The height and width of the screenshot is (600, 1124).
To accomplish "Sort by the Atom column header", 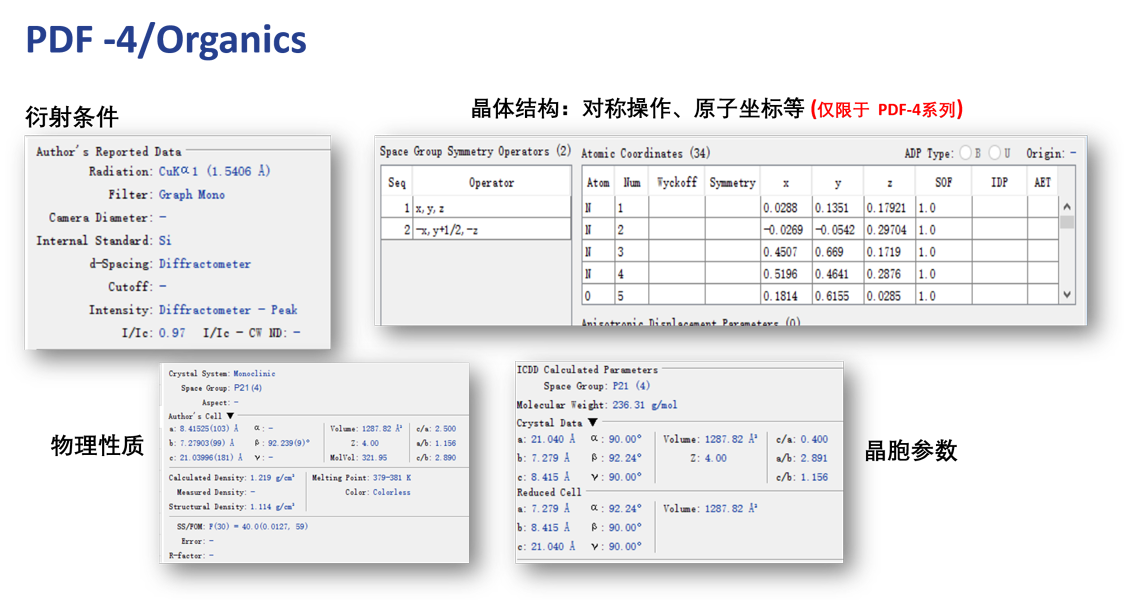I will tap(598, 183).
